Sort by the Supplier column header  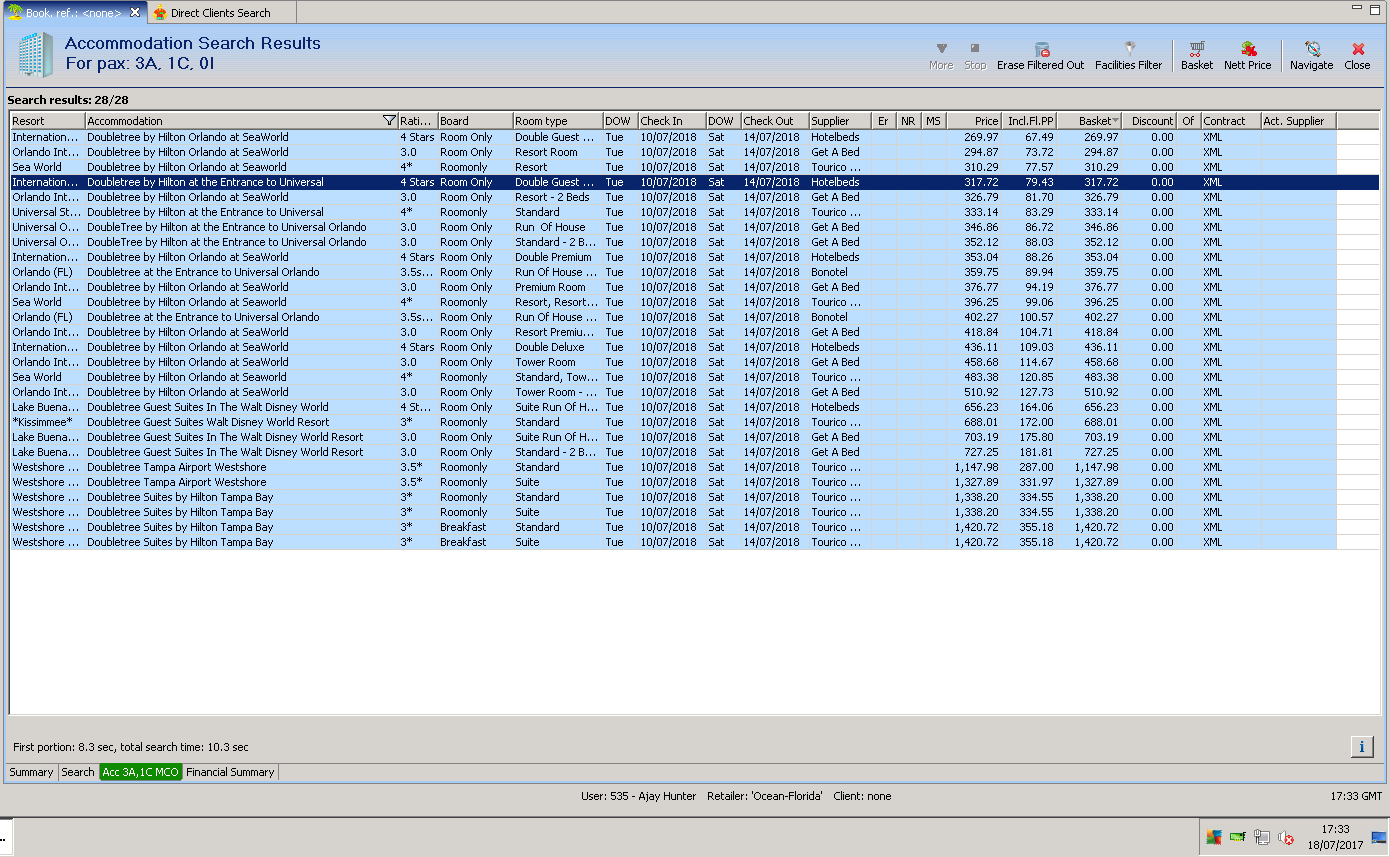click(840, 121)
